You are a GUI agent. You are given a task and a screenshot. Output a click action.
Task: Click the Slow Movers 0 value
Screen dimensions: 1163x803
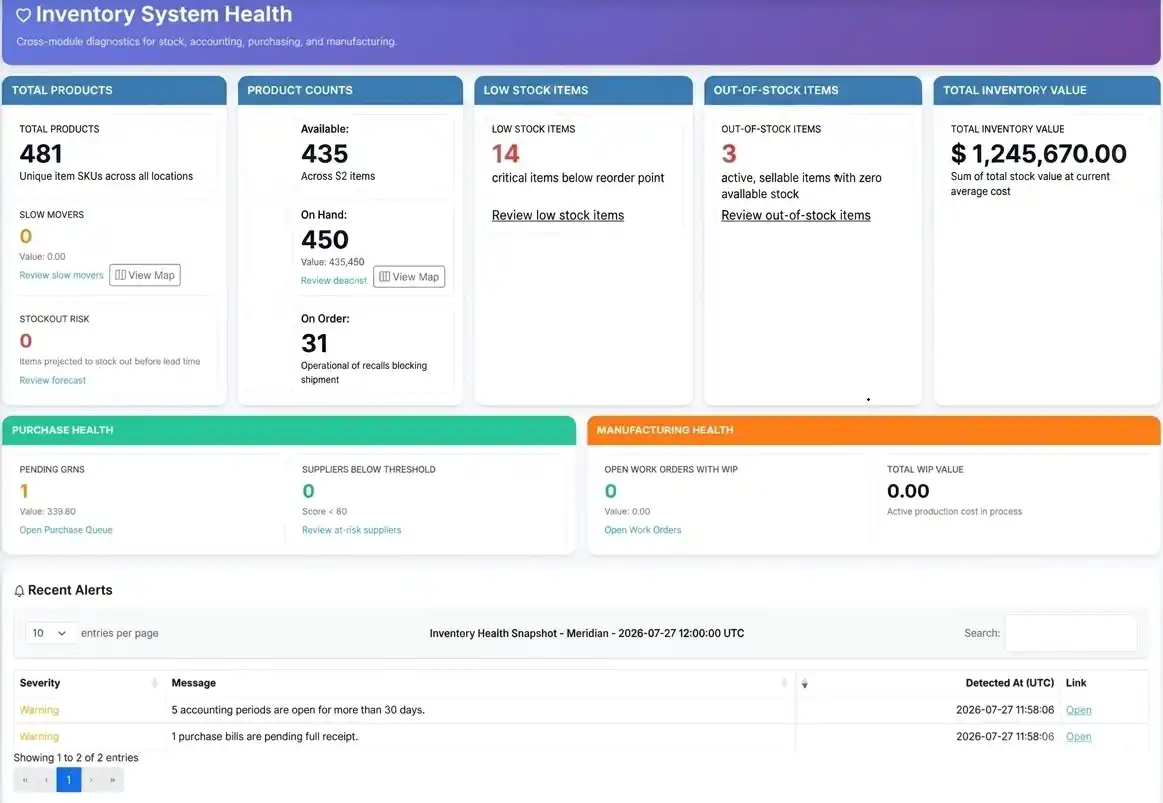tap(26, 237)
